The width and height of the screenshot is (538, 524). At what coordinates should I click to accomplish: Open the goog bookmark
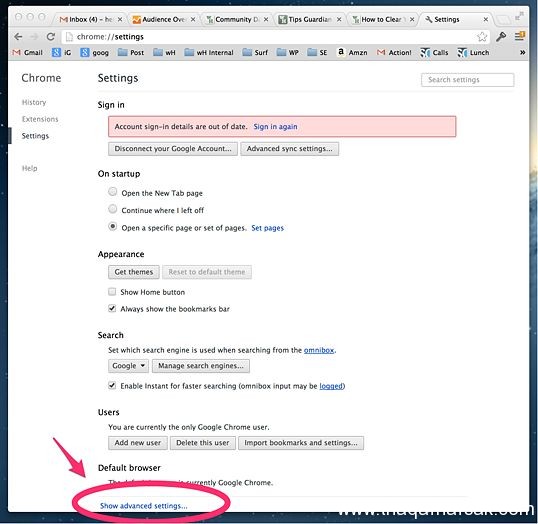95,53
